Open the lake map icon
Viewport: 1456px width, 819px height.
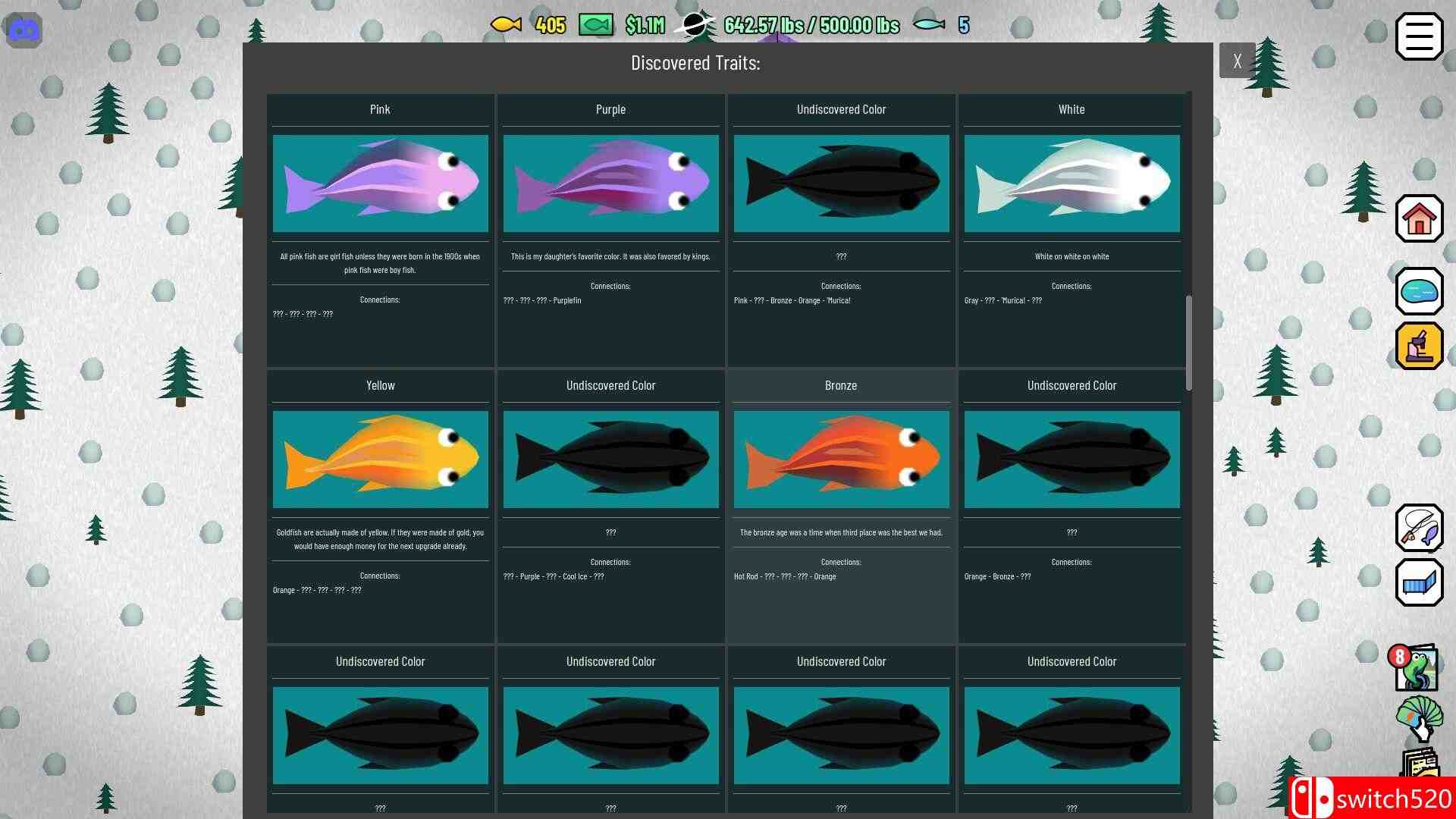1419,291
